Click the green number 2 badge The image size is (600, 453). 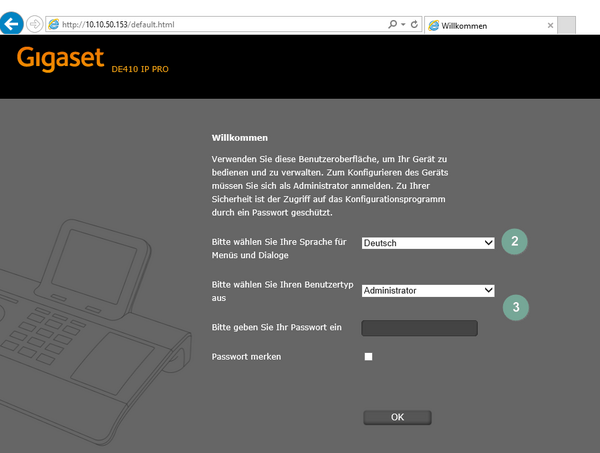point(514,241)
